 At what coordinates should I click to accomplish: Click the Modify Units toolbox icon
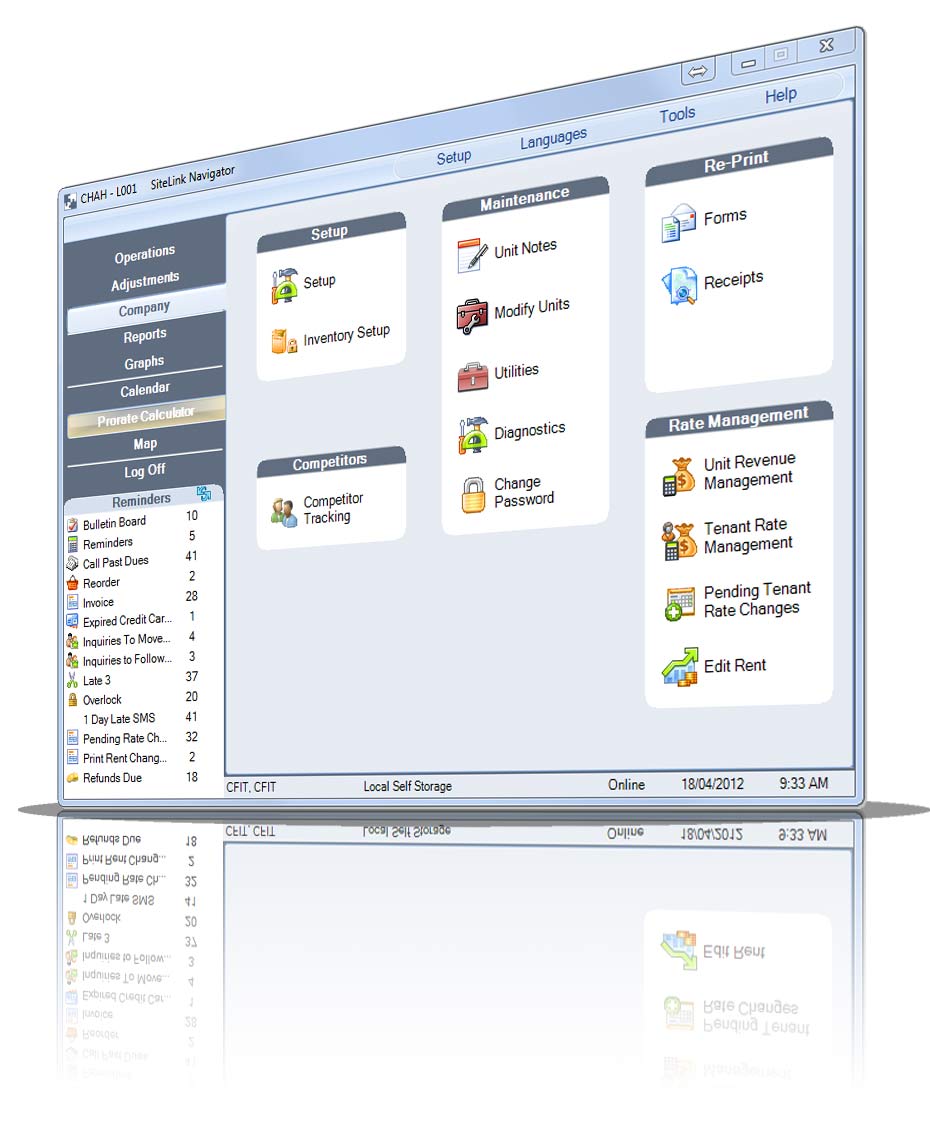[x=472, y=315]
